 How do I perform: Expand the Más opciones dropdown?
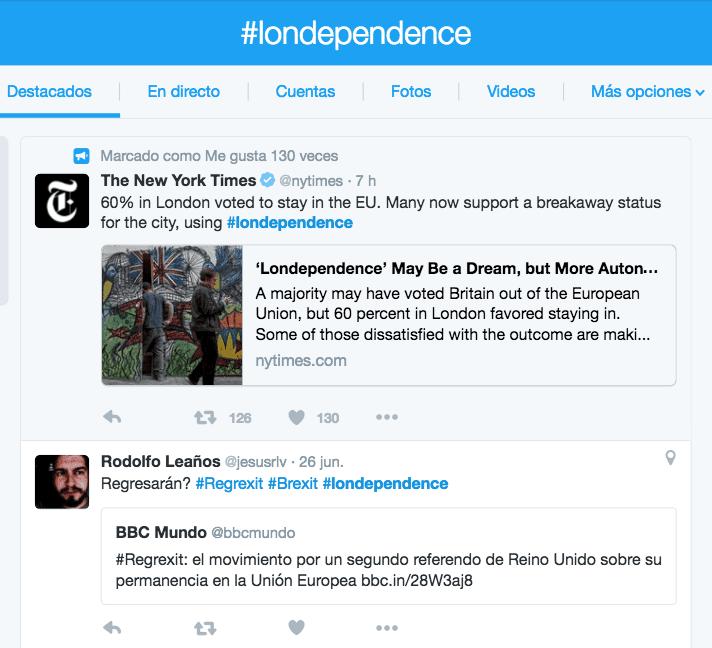click(647, 92)
